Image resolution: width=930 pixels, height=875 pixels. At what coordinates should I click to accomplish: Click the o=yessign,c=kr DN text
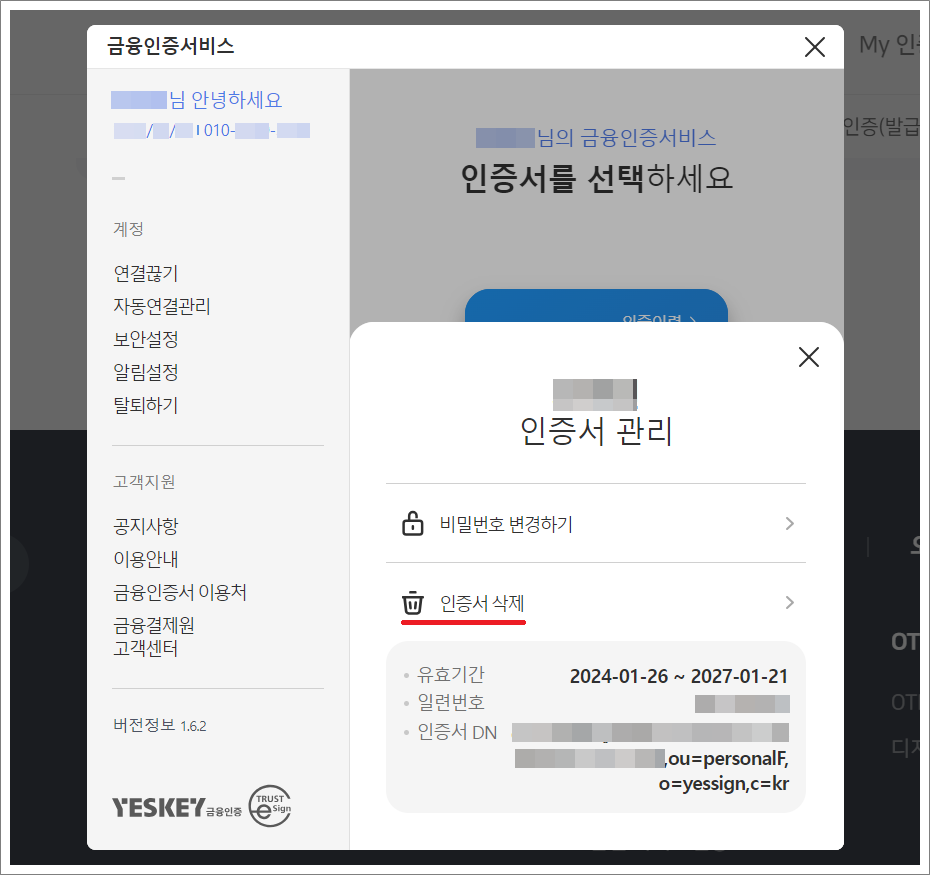pyautogui.click(x=724, y=784)
